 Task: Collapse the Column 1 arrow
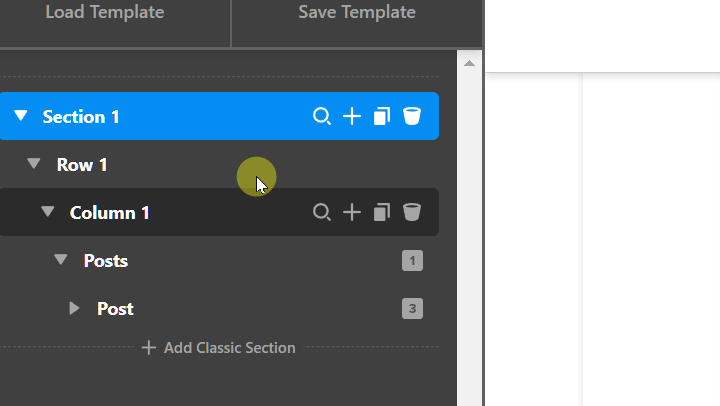[48, 212]
